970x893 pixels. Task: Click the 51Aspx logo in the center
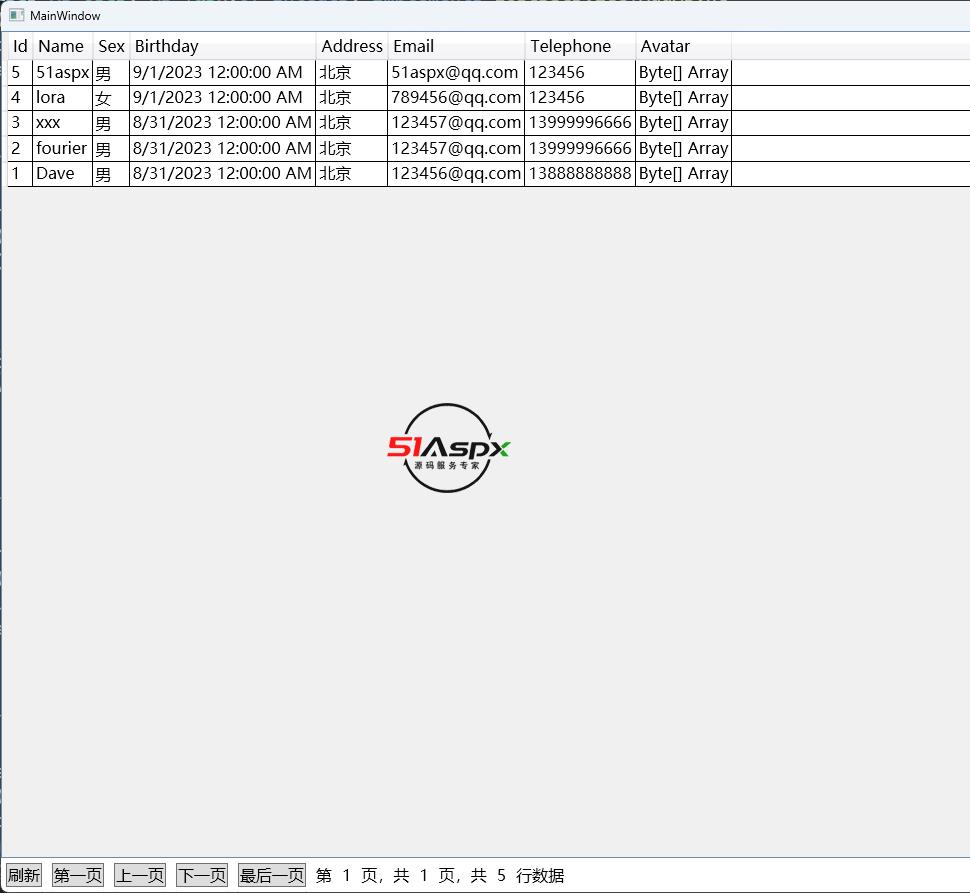[448, 448]
